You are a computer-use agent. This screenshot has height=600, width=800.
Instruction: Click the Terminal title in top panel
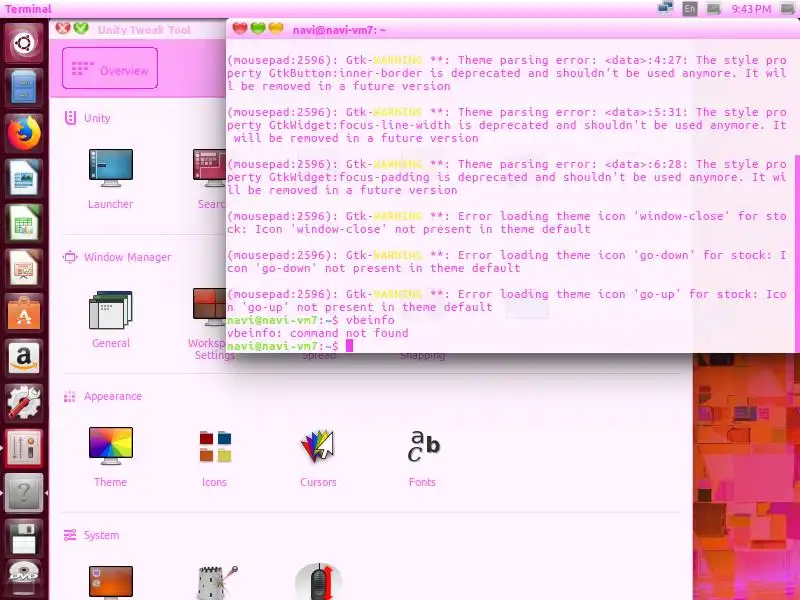coord(28,9)
